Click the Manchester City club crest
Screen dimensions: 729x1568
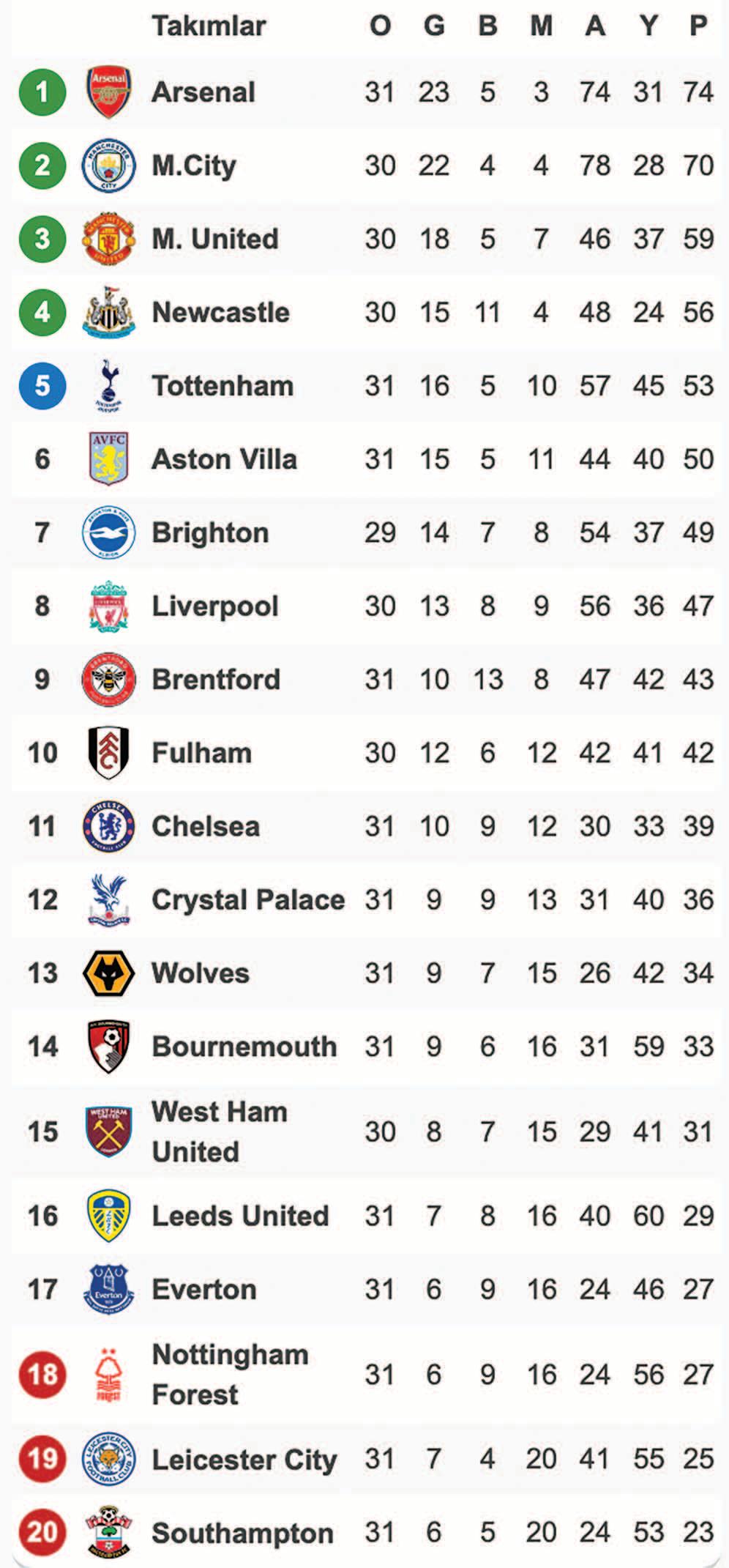point(108,166)
